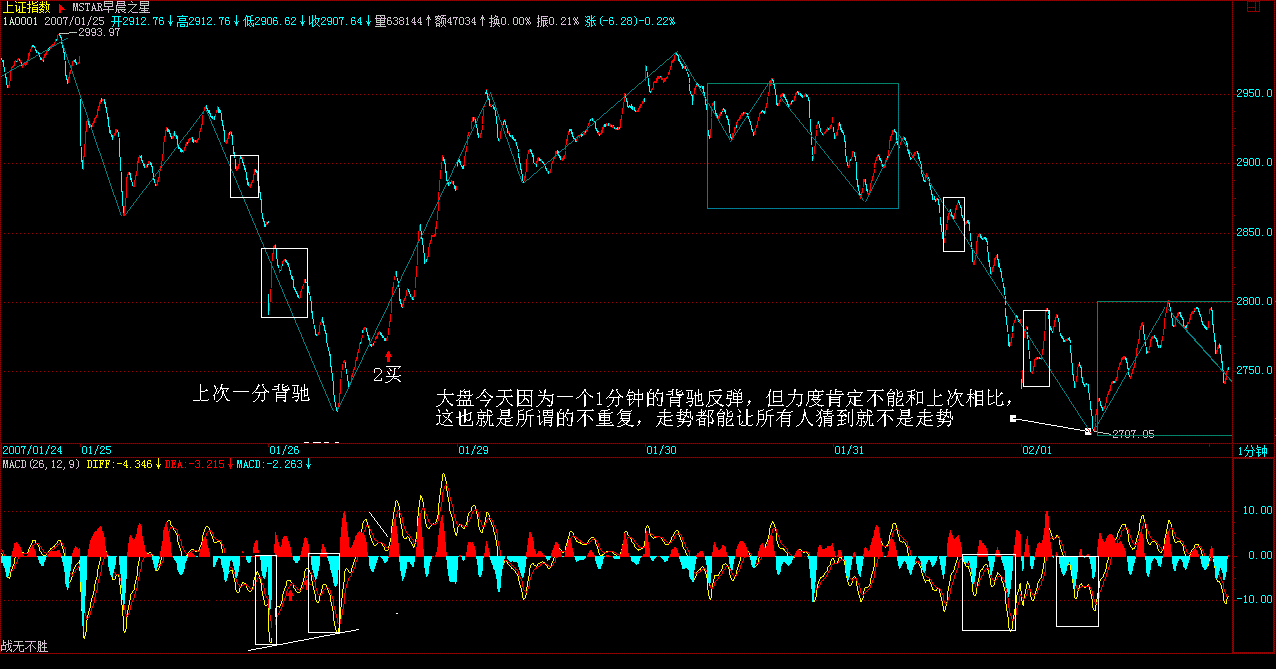
Task: Click the 1分钟 period selector label
Action: pyautogui.click(x=1252, y=451)
